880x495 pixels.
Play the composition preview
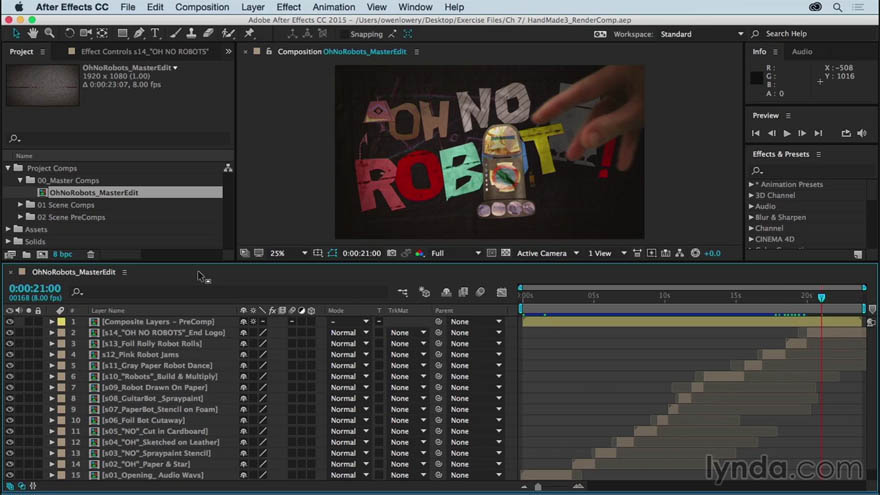tap(787, 133)
